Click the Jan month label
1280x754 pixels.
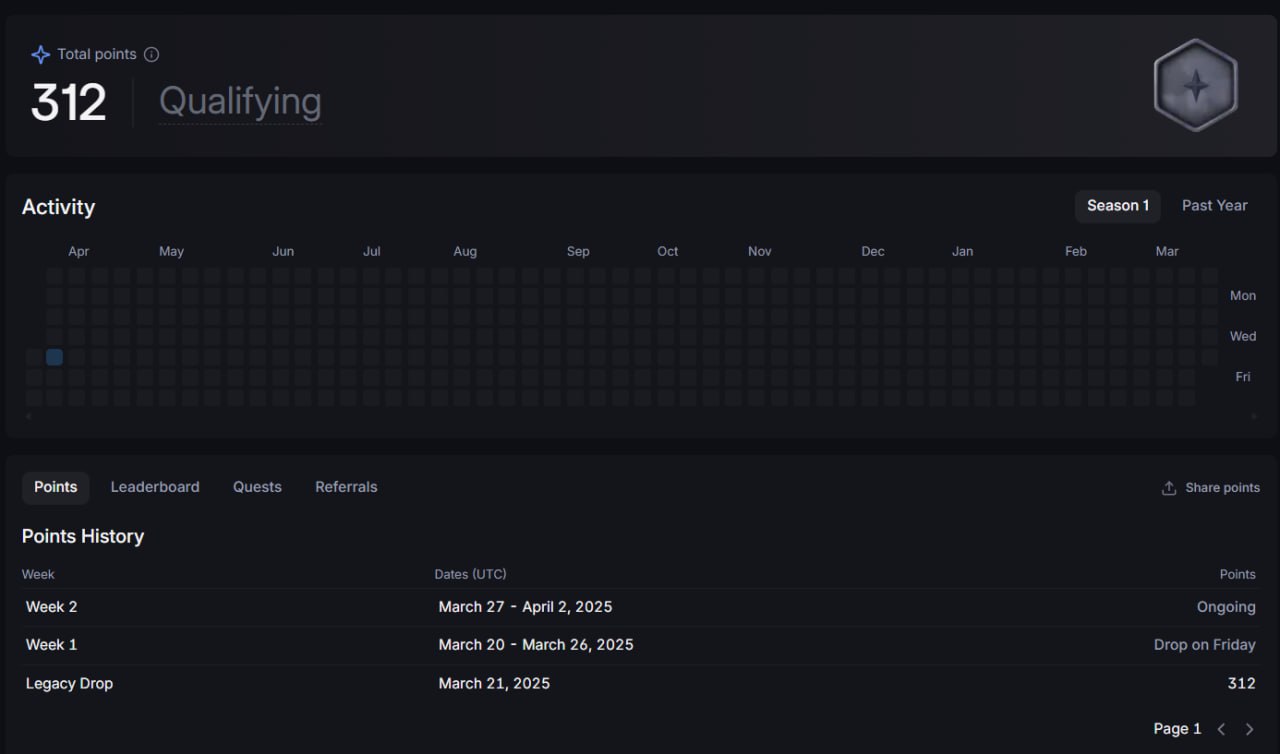pos(962,251)
